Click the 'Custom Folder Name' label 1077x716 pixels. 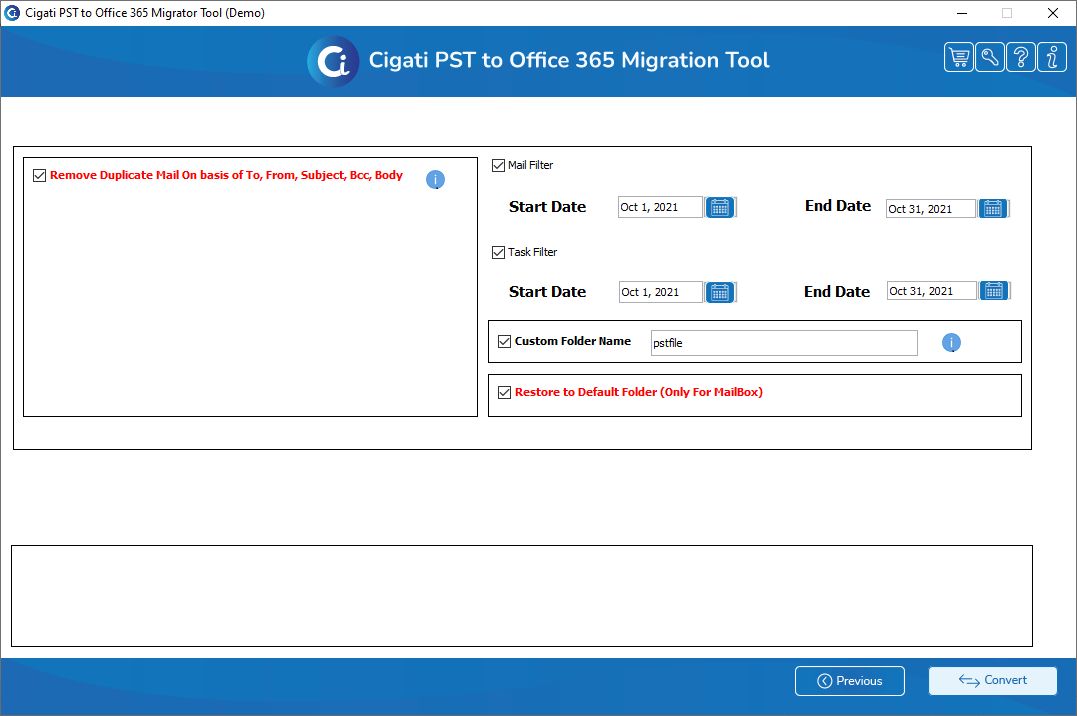click(573, 341)
